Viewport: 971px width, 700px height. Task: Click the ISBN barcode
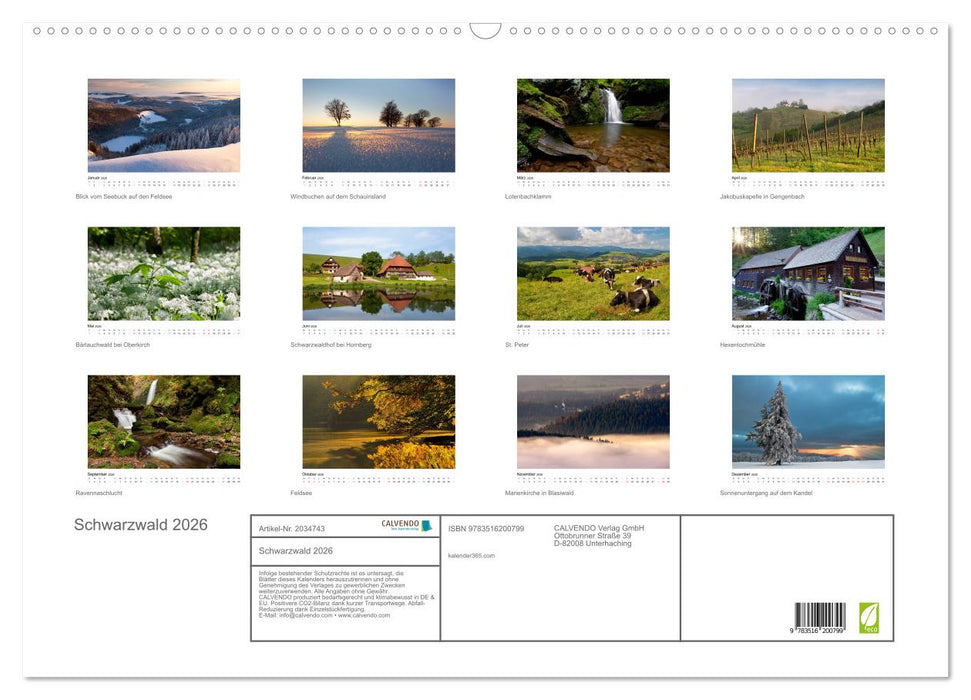pyautogui.click(x=820, y=616)
